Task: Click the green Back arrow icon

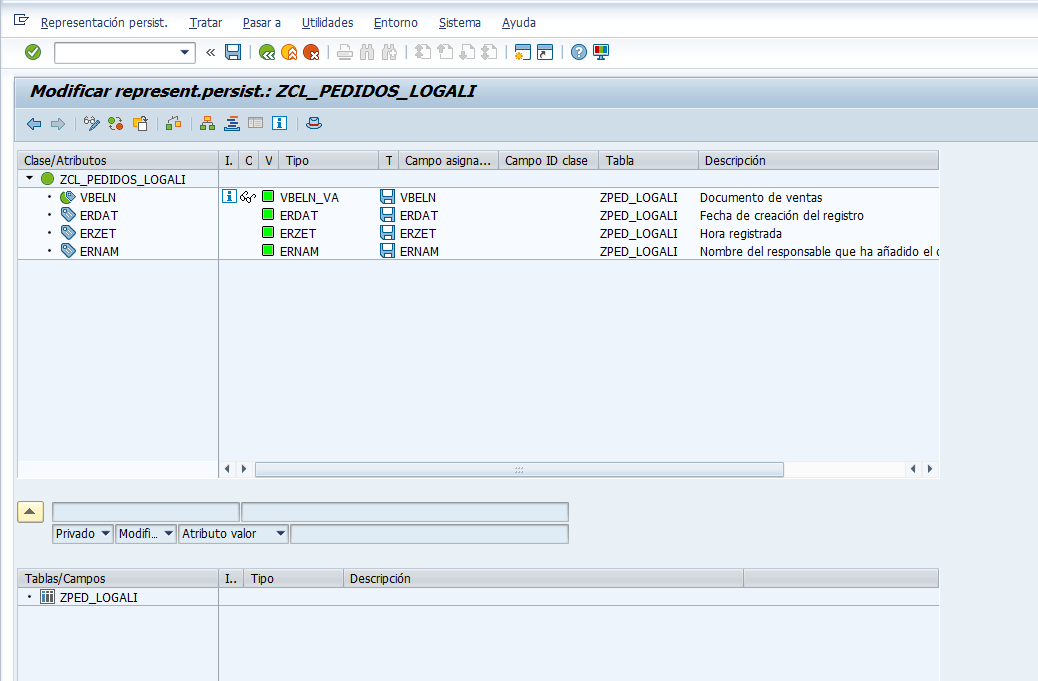Action: click(x=267, y=52)
